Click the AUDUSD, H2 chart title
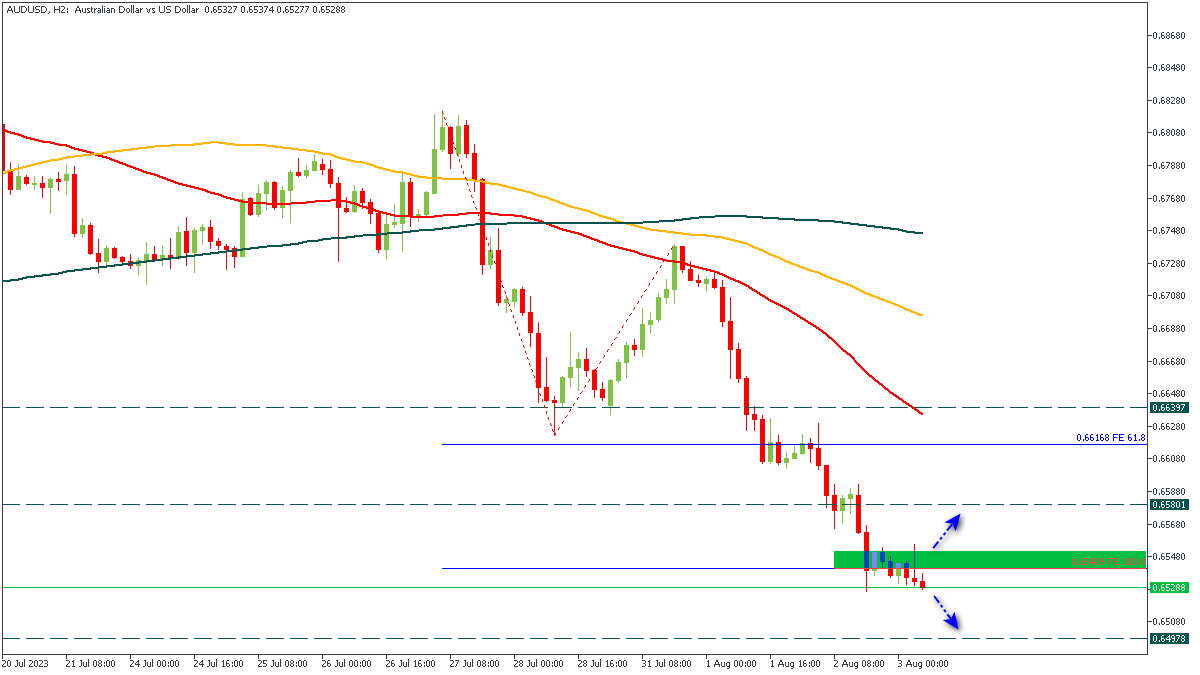Viewport: 1200px width, 675px height. (x=42, y=8)
